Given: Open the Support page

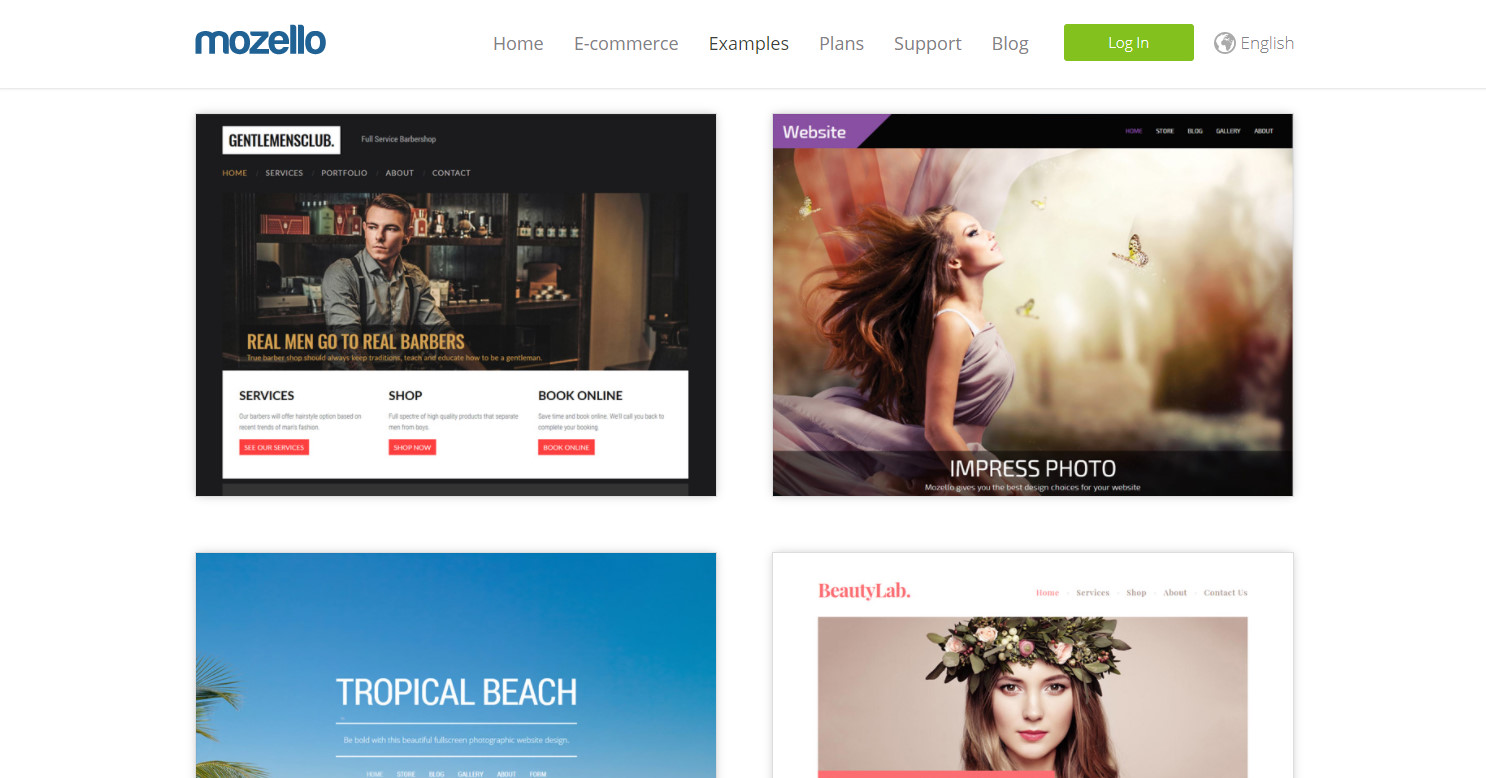Looking at the screenshot, I should click(x=927, y=43).
